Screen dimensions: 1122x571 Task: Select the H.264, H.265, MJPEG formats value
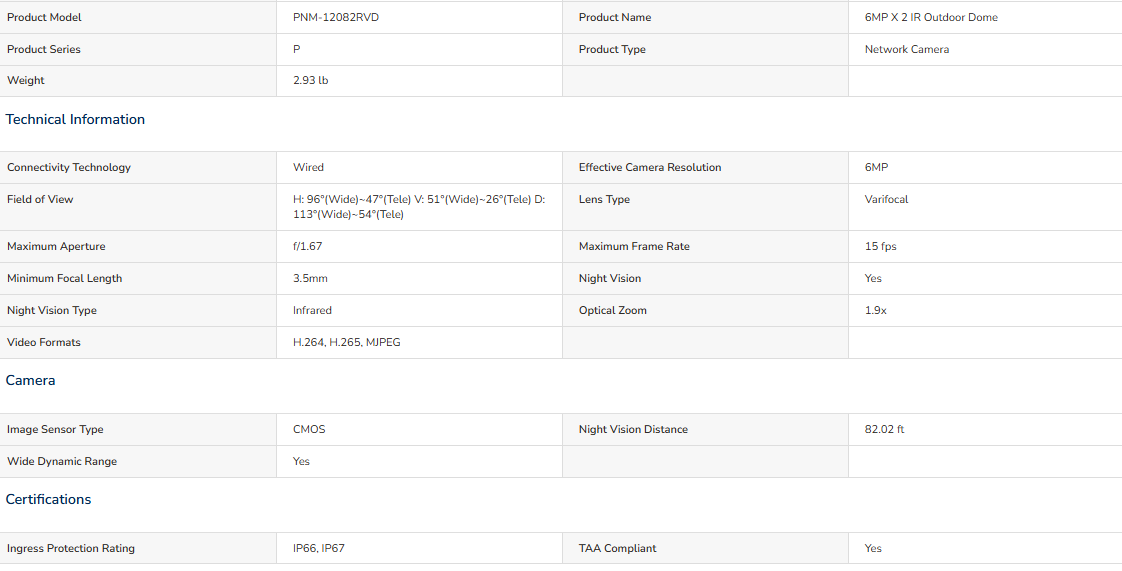click(346, 342)
